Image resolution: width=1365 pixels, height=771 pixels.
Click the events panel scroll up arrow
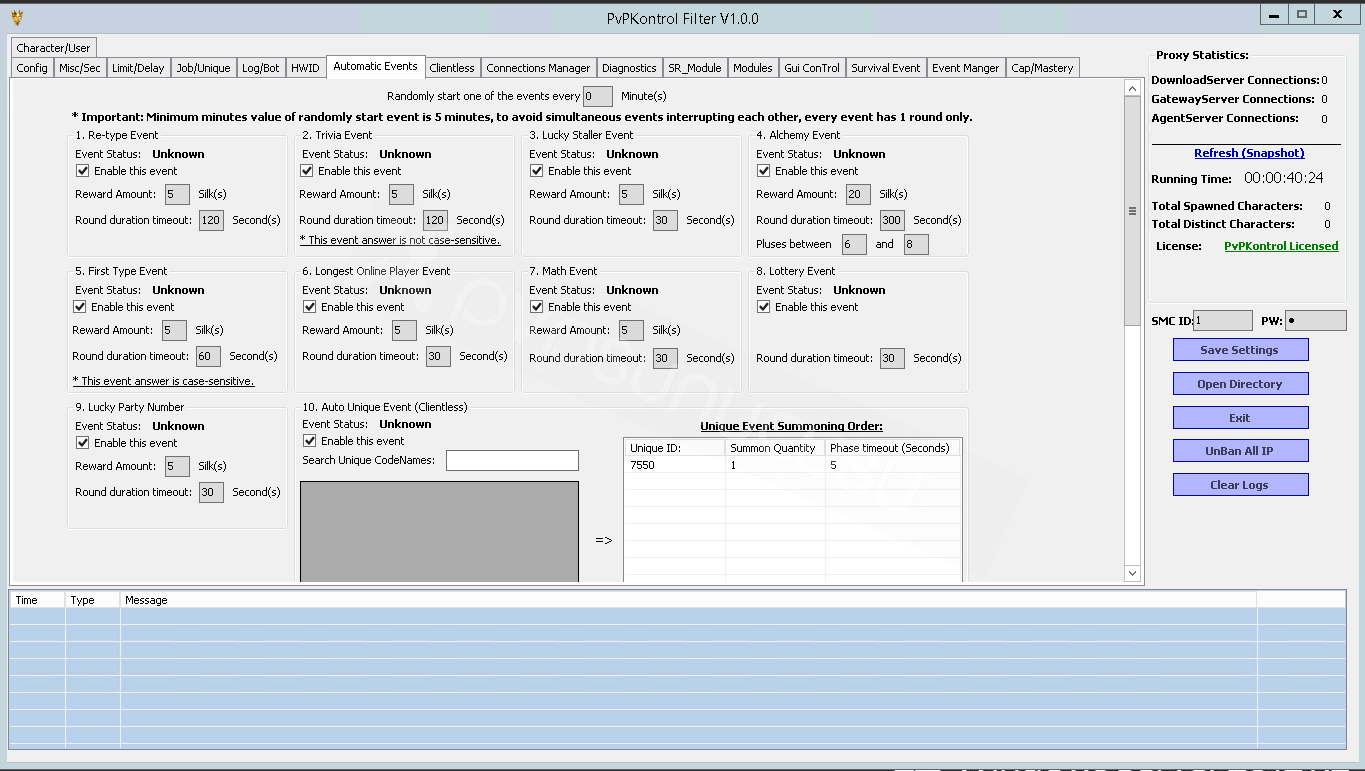point(1133,89)
